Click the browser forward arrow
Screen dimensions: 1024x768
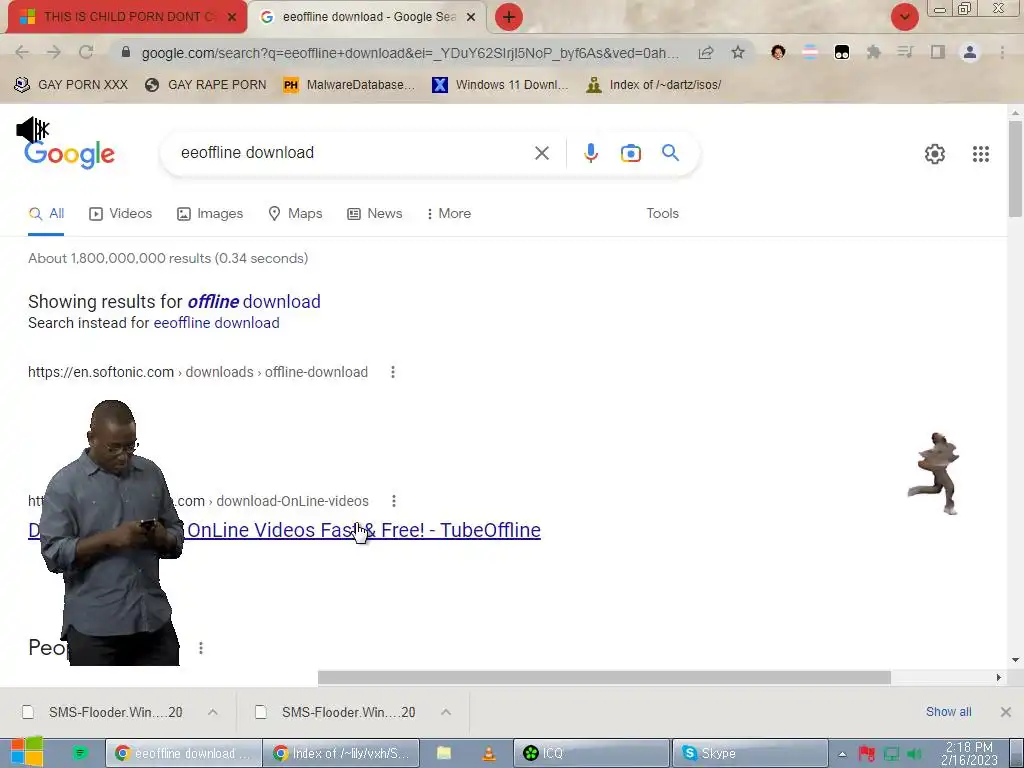click(x=54, y=52)
